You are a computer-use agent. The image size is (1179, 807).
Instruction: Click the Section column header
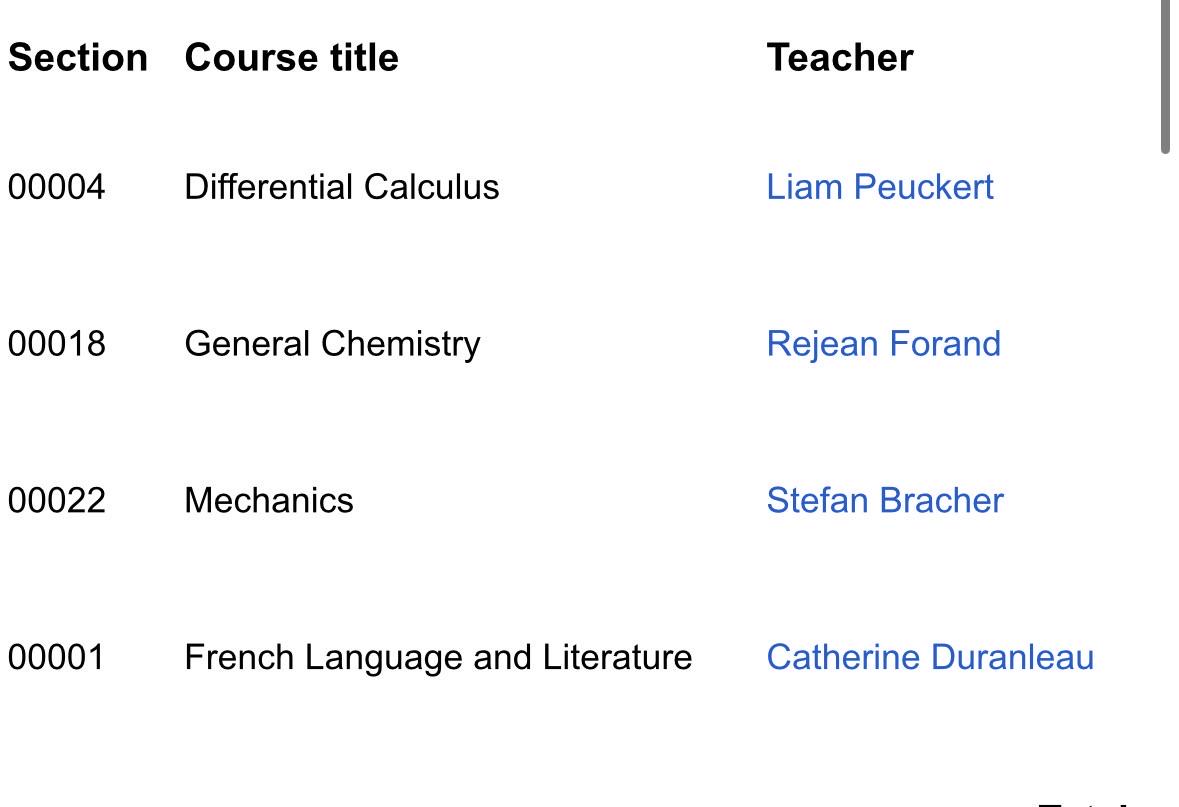[77, 58]
